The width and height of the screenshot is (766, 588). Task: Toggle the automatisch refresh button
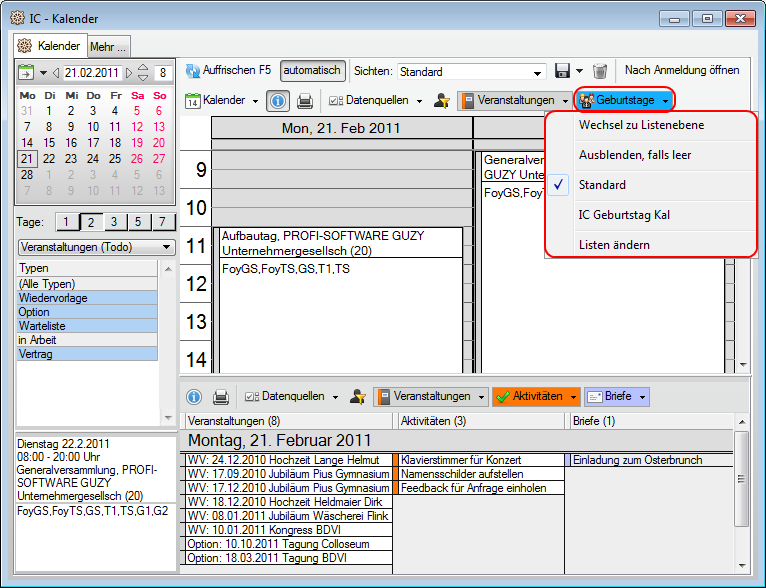tap(312, 71)
